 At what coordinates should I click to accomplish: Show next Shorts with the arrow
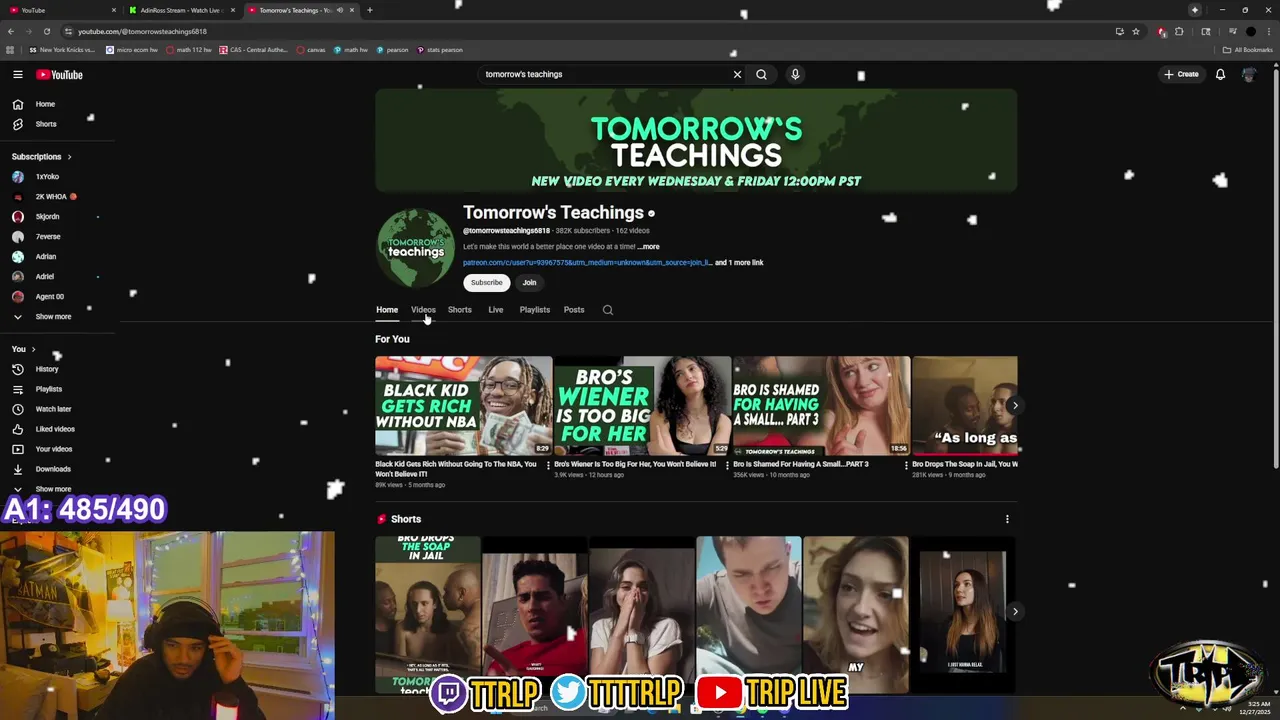tap(1014, 611)
